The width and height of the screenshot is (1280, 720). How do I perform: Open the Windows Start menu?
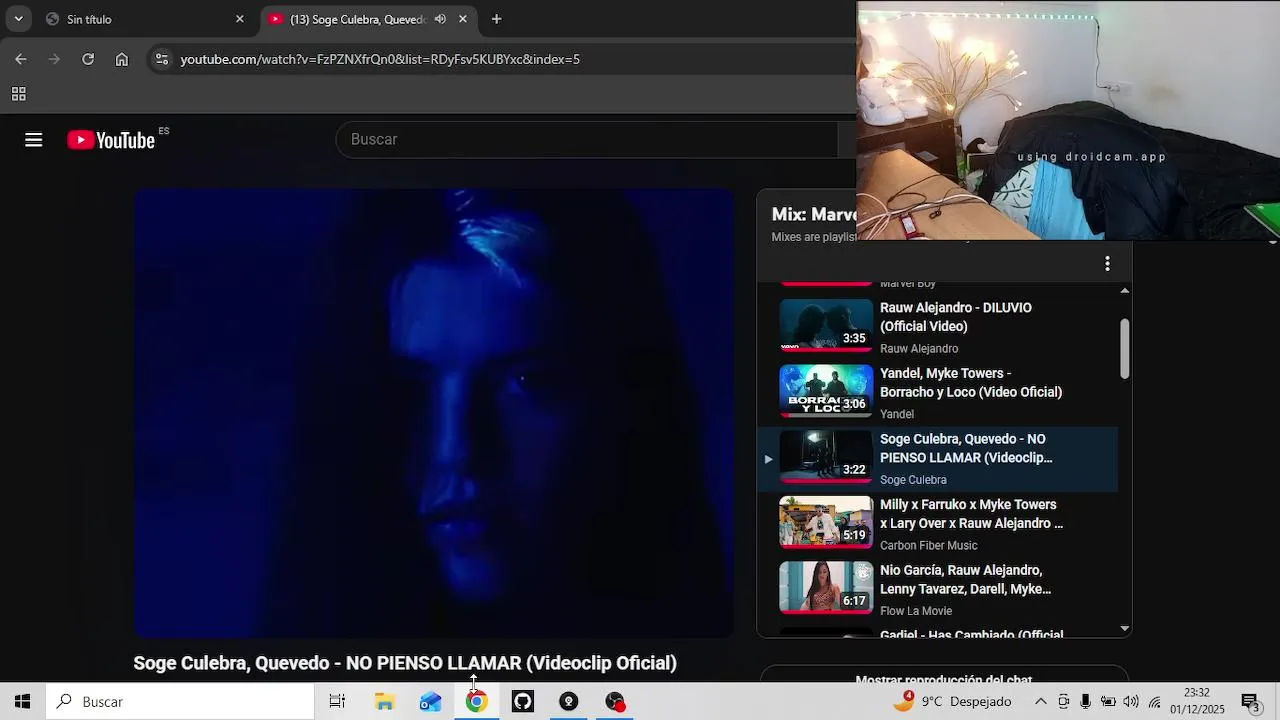(22, 702)
